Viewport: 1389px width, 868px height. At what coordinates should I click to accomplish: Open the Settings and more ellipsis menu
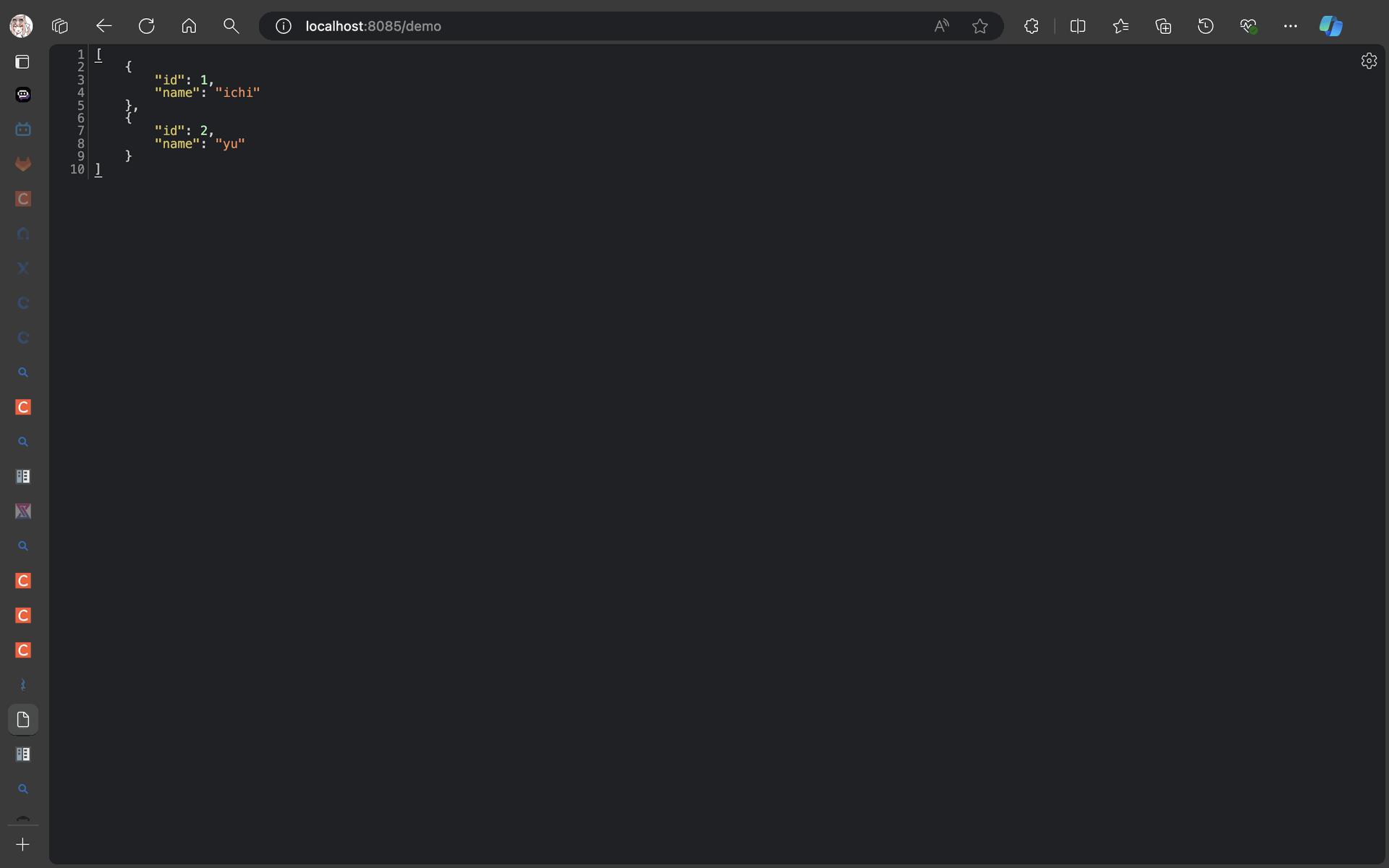pos(1291,26)
